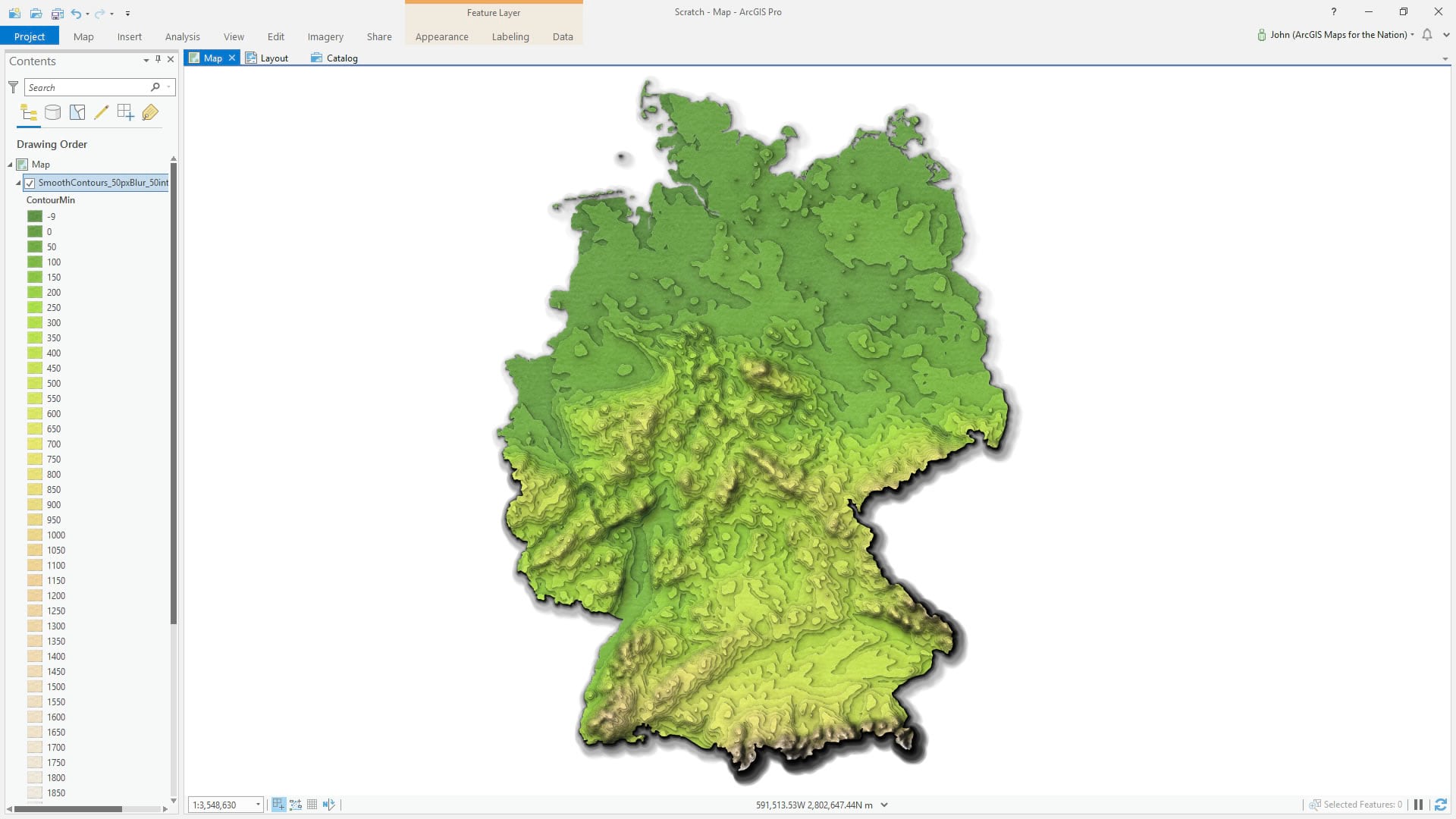
Task: Click the Redo arrow icon
Action: pos(99,13)
